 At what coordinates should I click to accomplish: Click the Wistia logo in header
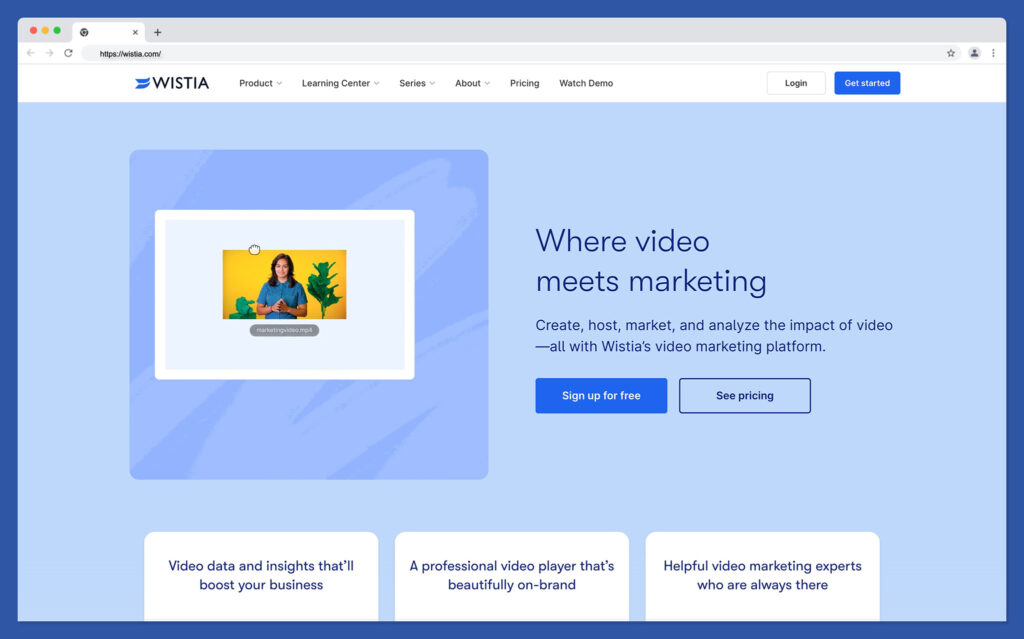pos(172,83)
